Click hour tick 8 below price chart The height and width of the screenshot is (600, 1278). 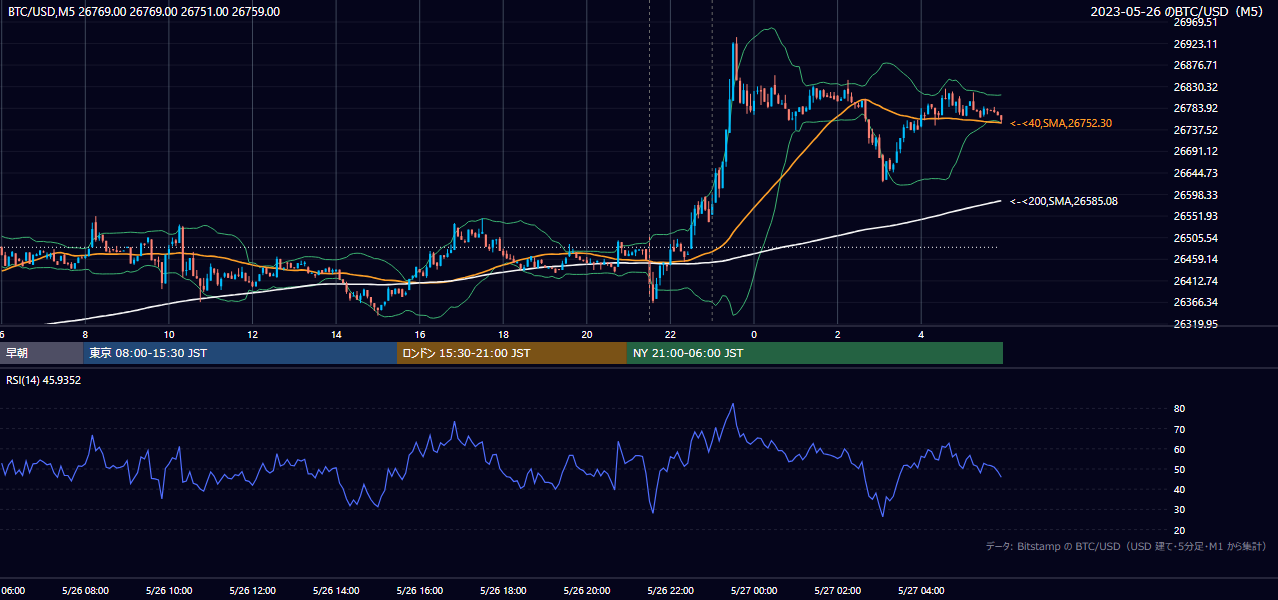pos(85,335)
